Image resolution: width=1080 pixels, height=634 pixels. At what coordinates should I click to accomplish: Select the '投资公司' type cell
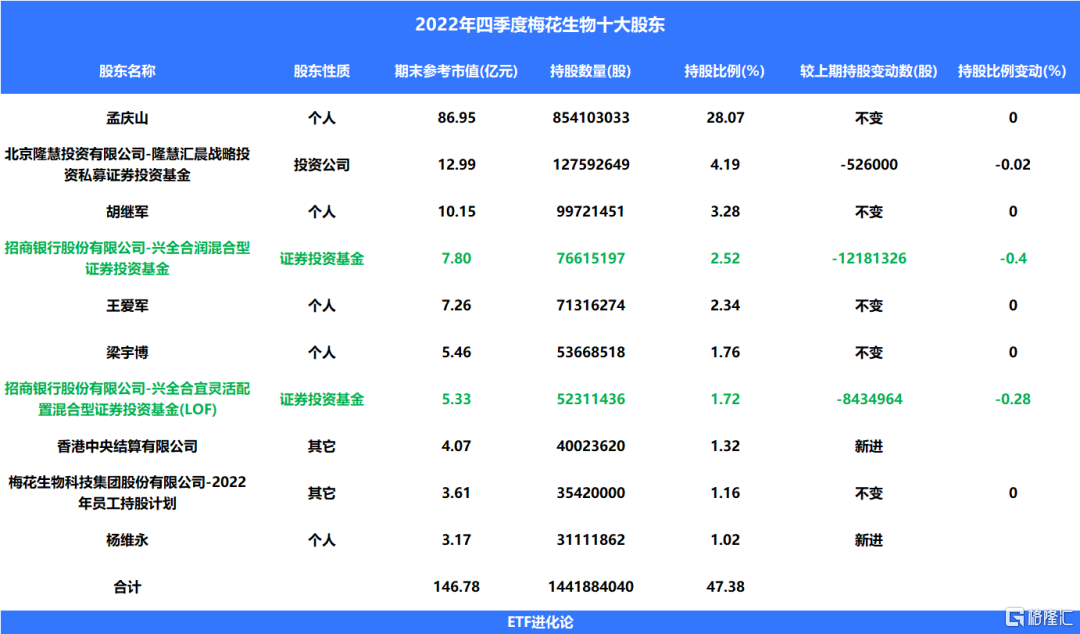coord(322,165)
